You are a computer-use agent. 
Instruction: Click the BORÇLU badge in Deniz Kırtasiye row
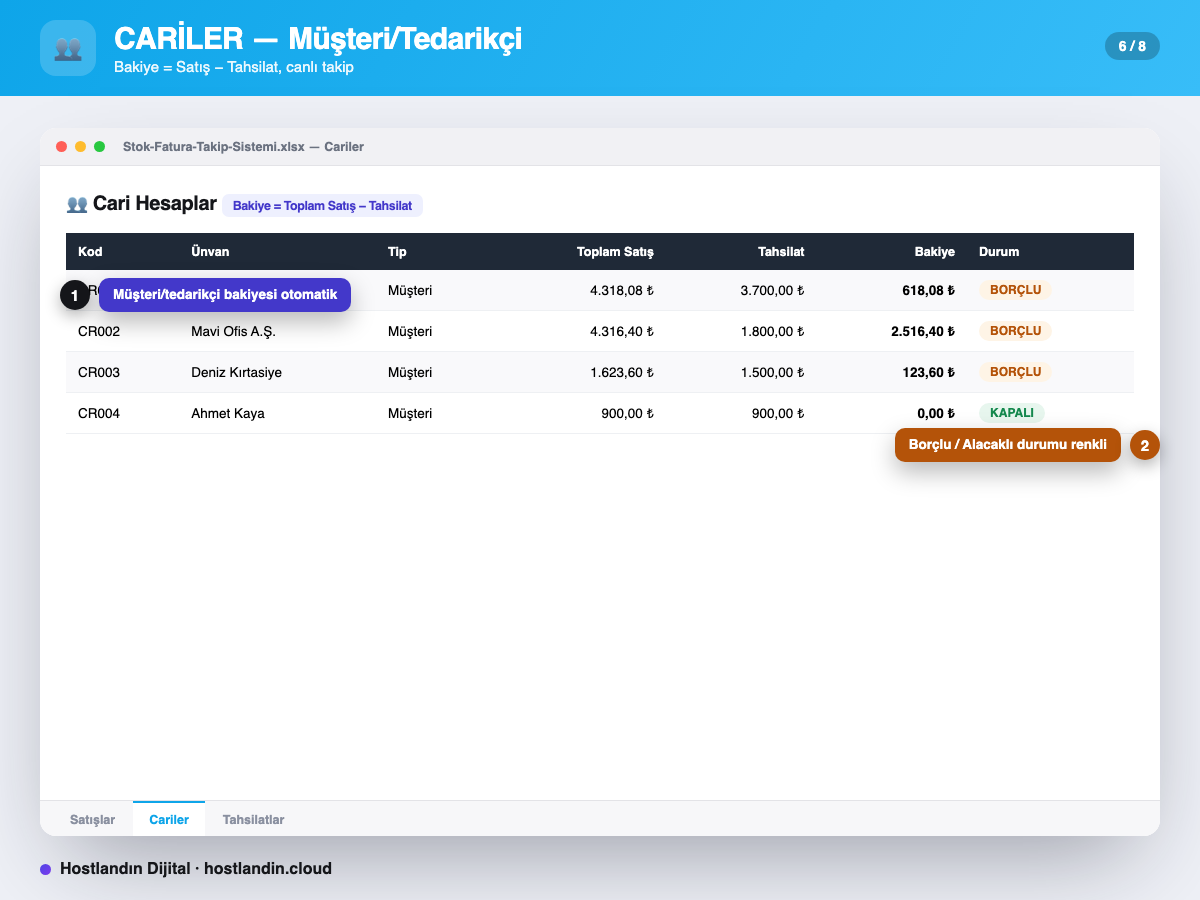pyautogui.click(x=1015, y=372)
